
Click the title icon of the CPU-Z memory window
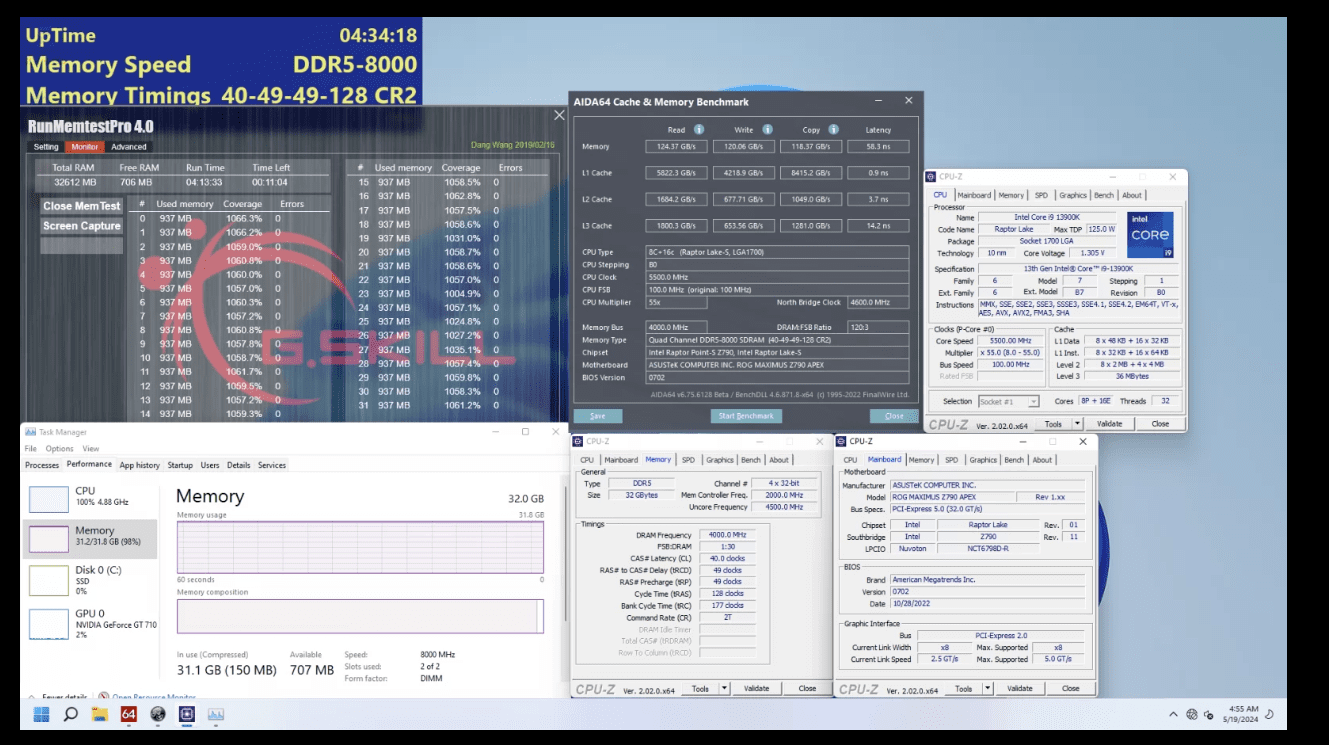pyautogui.click(x=579, y=441)
